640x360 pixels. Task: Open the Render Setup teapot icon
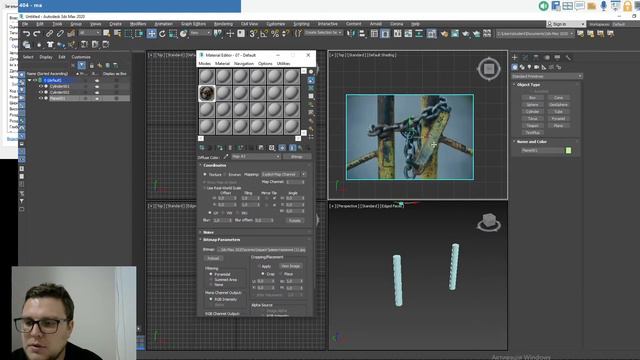click(x=444, y=33)
